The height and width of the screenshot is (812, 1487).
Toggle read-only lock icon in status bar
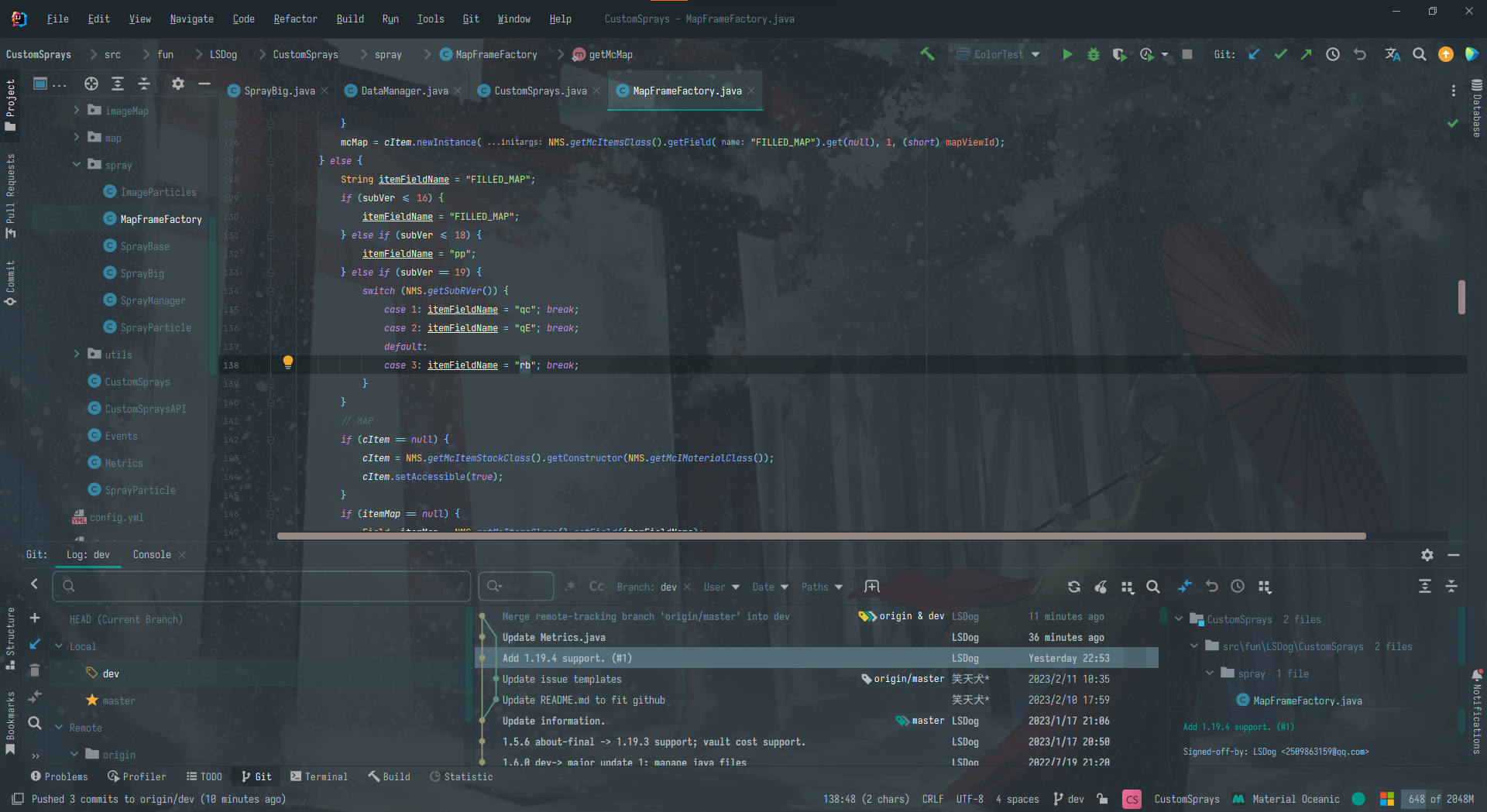(x=1102, y=799)
